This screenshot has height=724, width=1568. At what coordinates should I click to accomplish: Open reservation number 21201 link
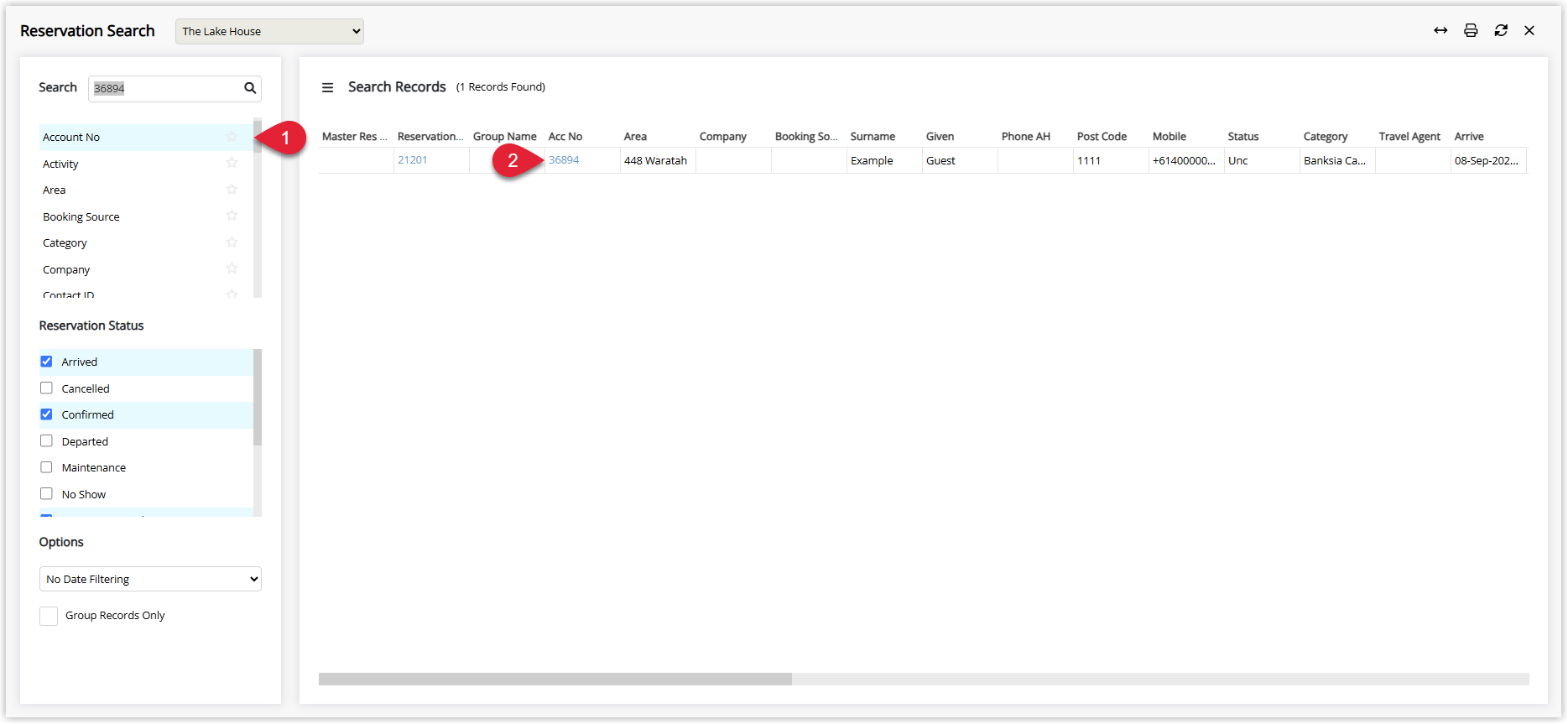coord(413,160)
